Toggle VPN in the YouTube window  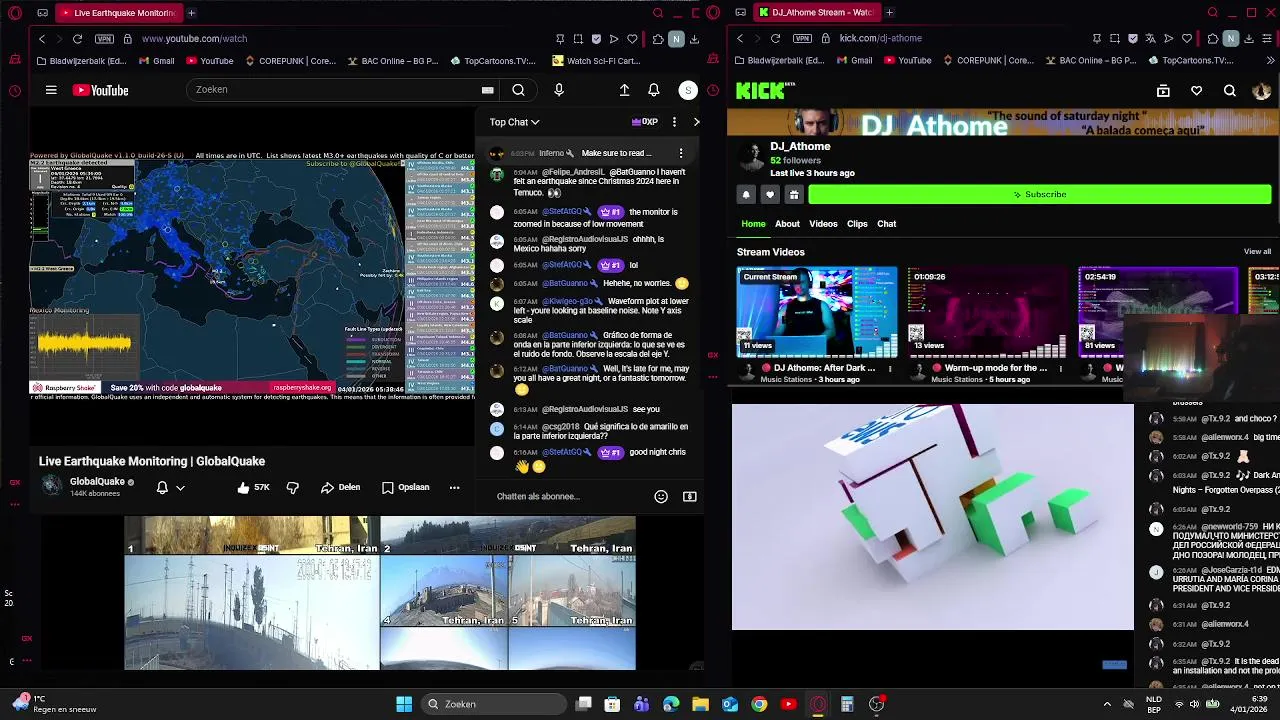[x=104, y=38]
